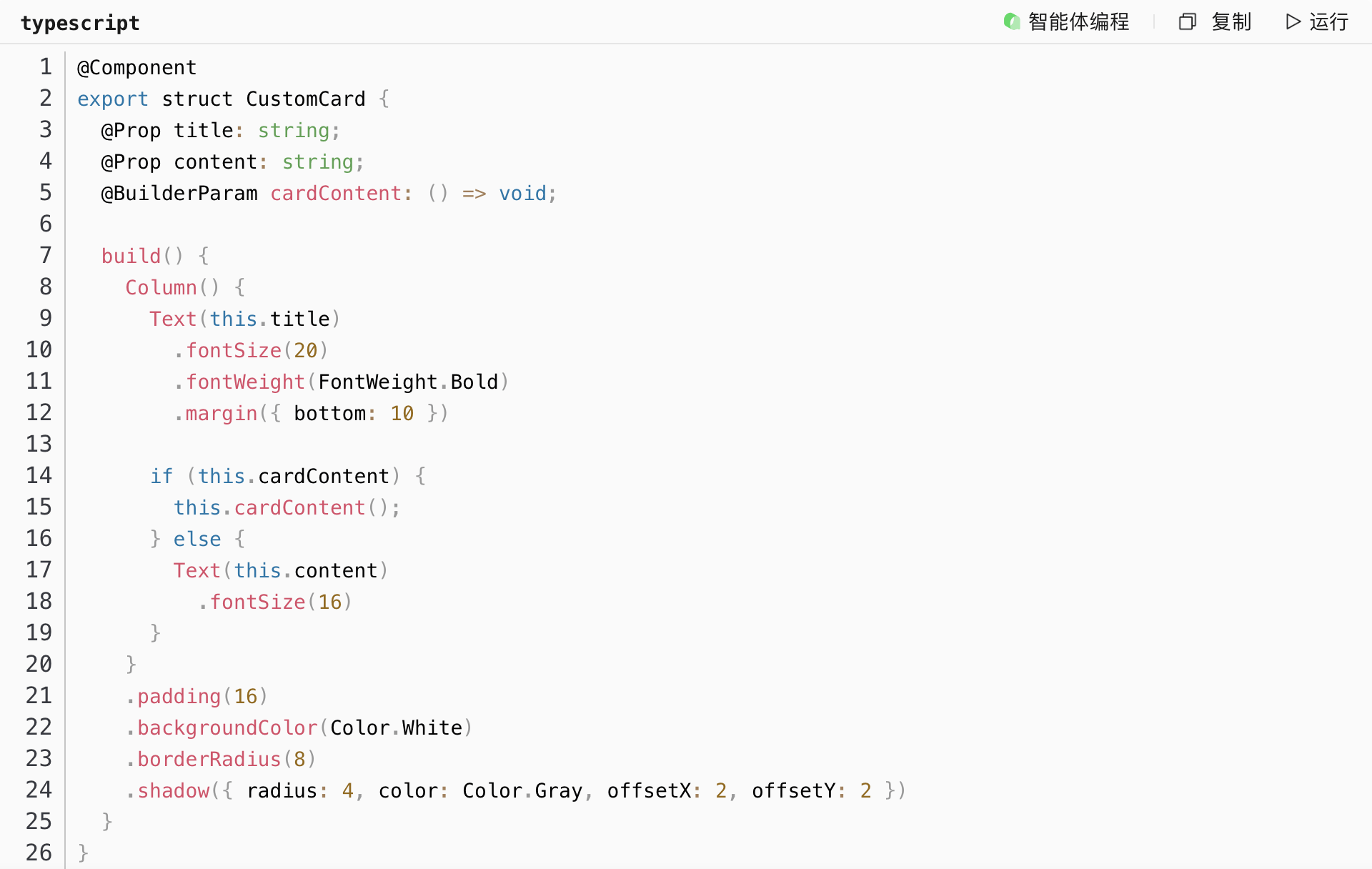Click the borderRadius method call
Viewport: 1372px width, 869px height.
(x=209, y=759)
